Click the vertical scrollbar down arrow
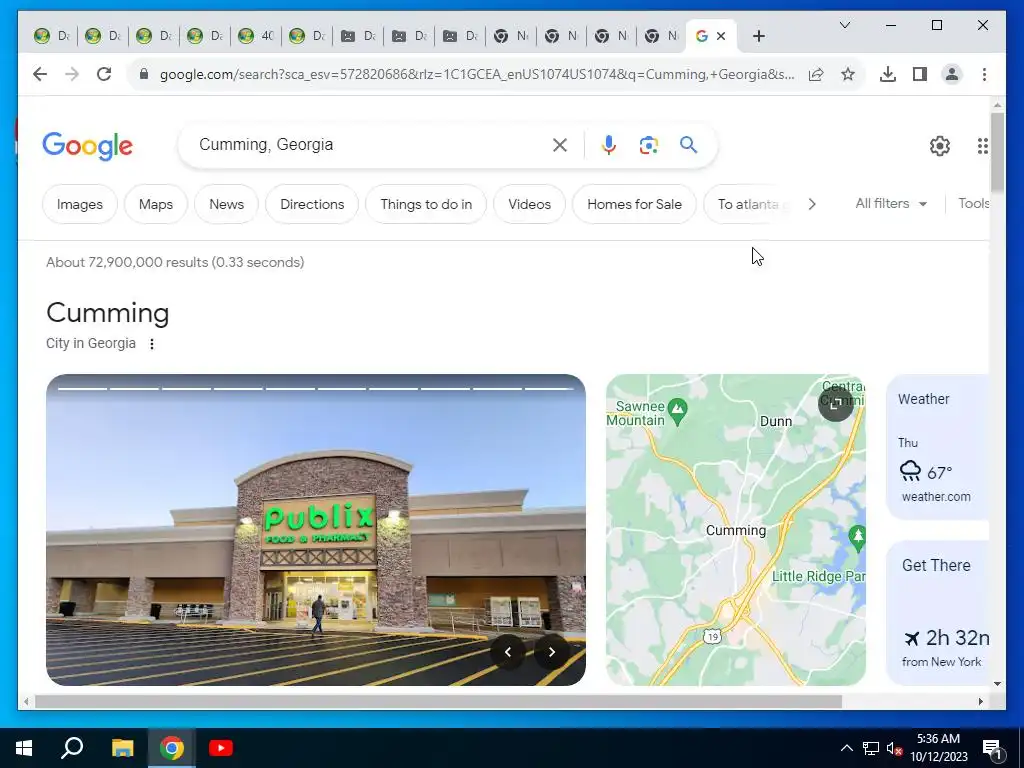 tap(997, 684)
